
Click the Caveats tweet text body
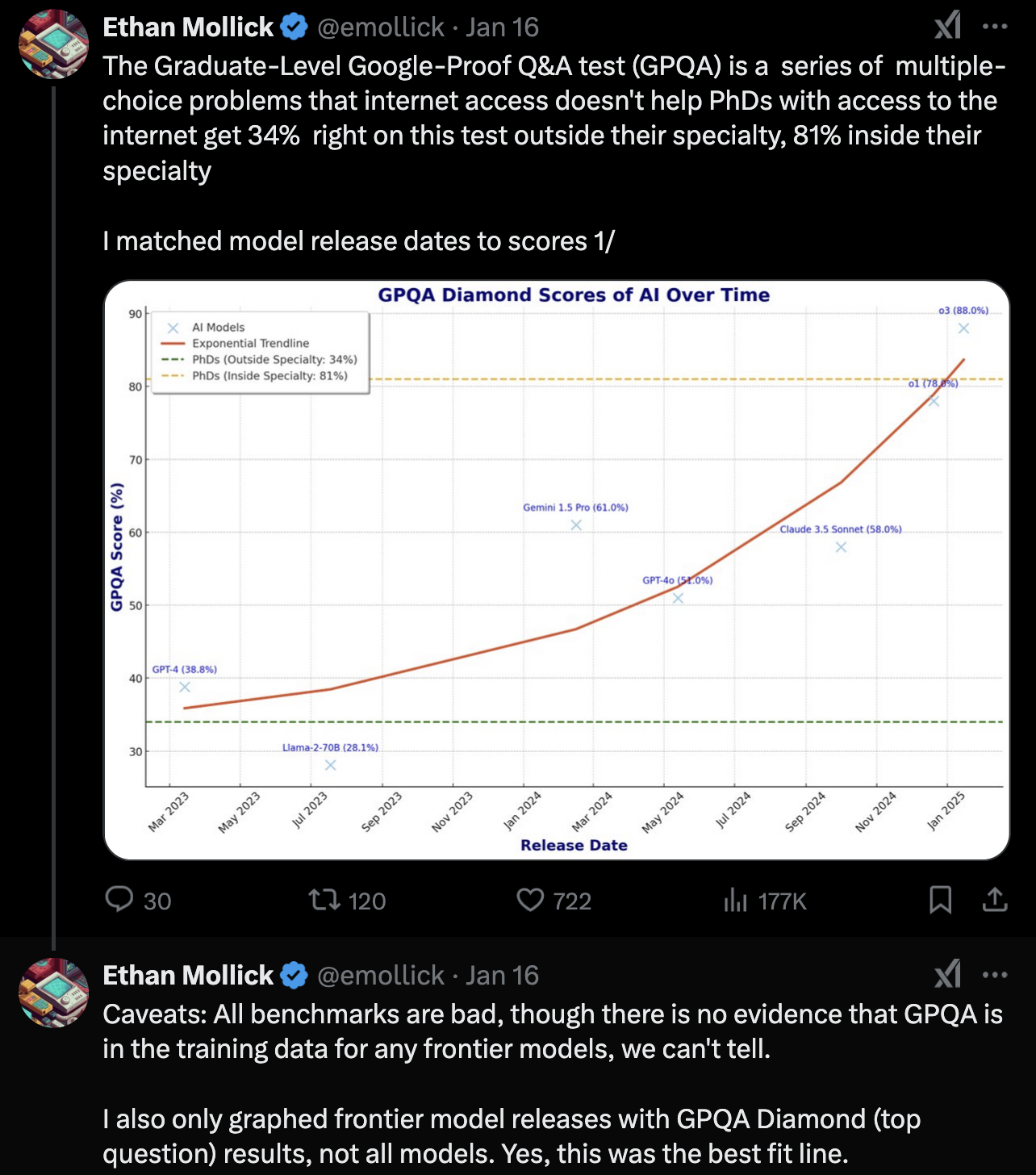[553, 1083]
